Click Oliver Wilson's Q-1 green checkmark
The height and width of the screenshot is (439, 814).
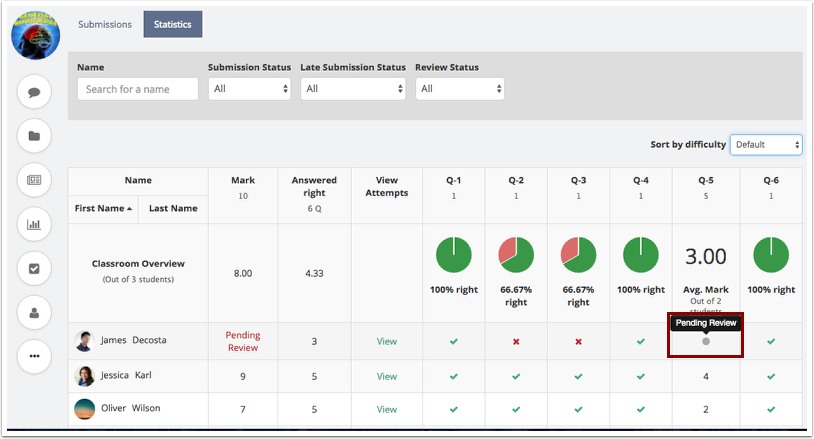click(x=454, y=409)
